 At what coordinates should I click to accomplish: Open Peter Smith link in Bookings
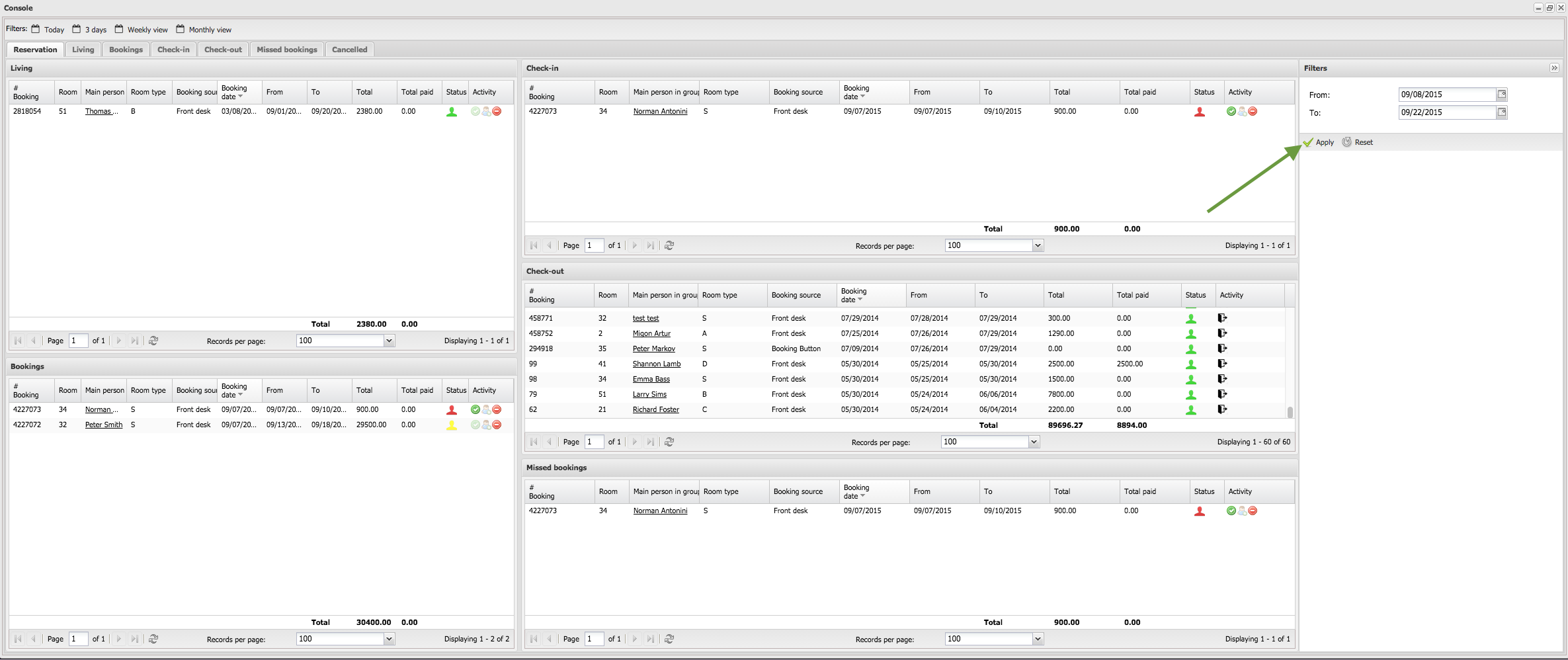pos(104,425)
